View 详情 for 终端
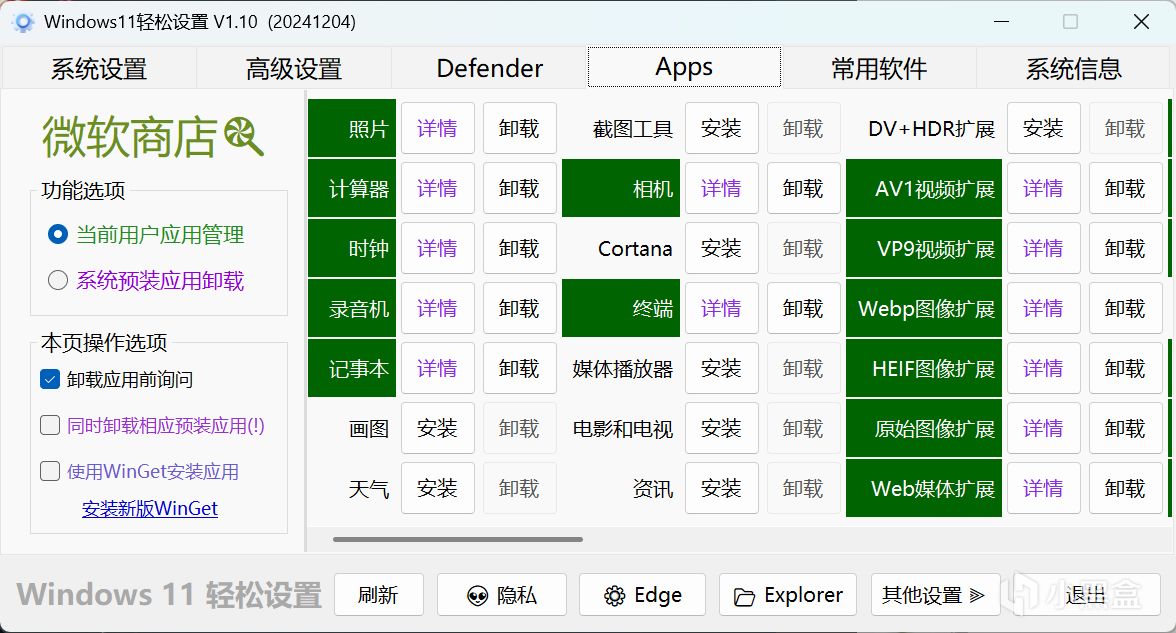 pos(722,308)
